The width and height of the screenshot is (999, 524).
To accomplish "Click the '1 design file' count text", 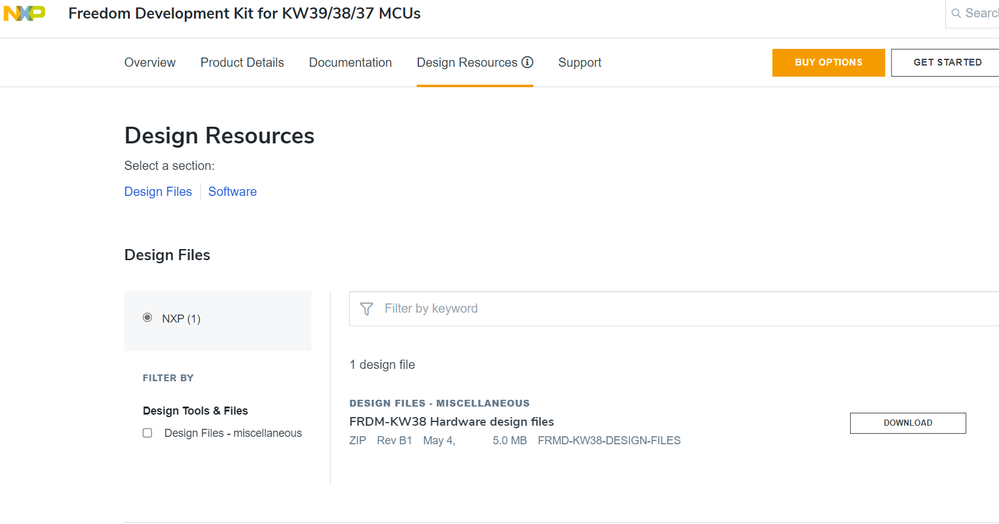I will 382,365.
